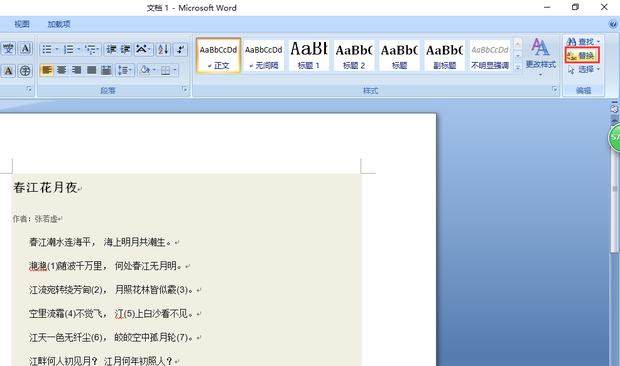Select the 正文 style
Viewport: 620px width, 366px height.
tap(218, 56)
